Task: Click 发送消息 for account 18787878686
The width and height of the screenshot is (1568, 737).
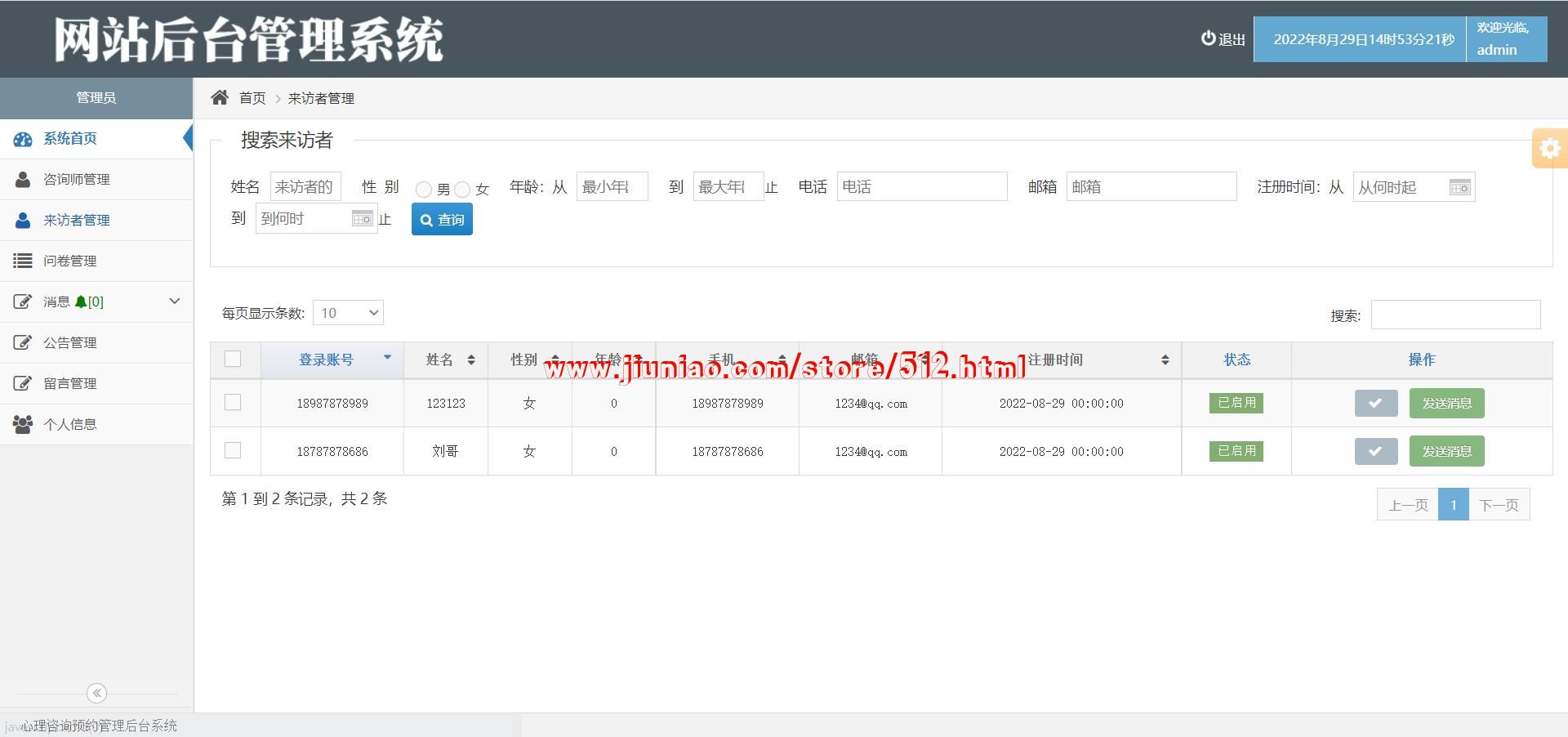Action: pyautogui.click(x=1446, y=451)
